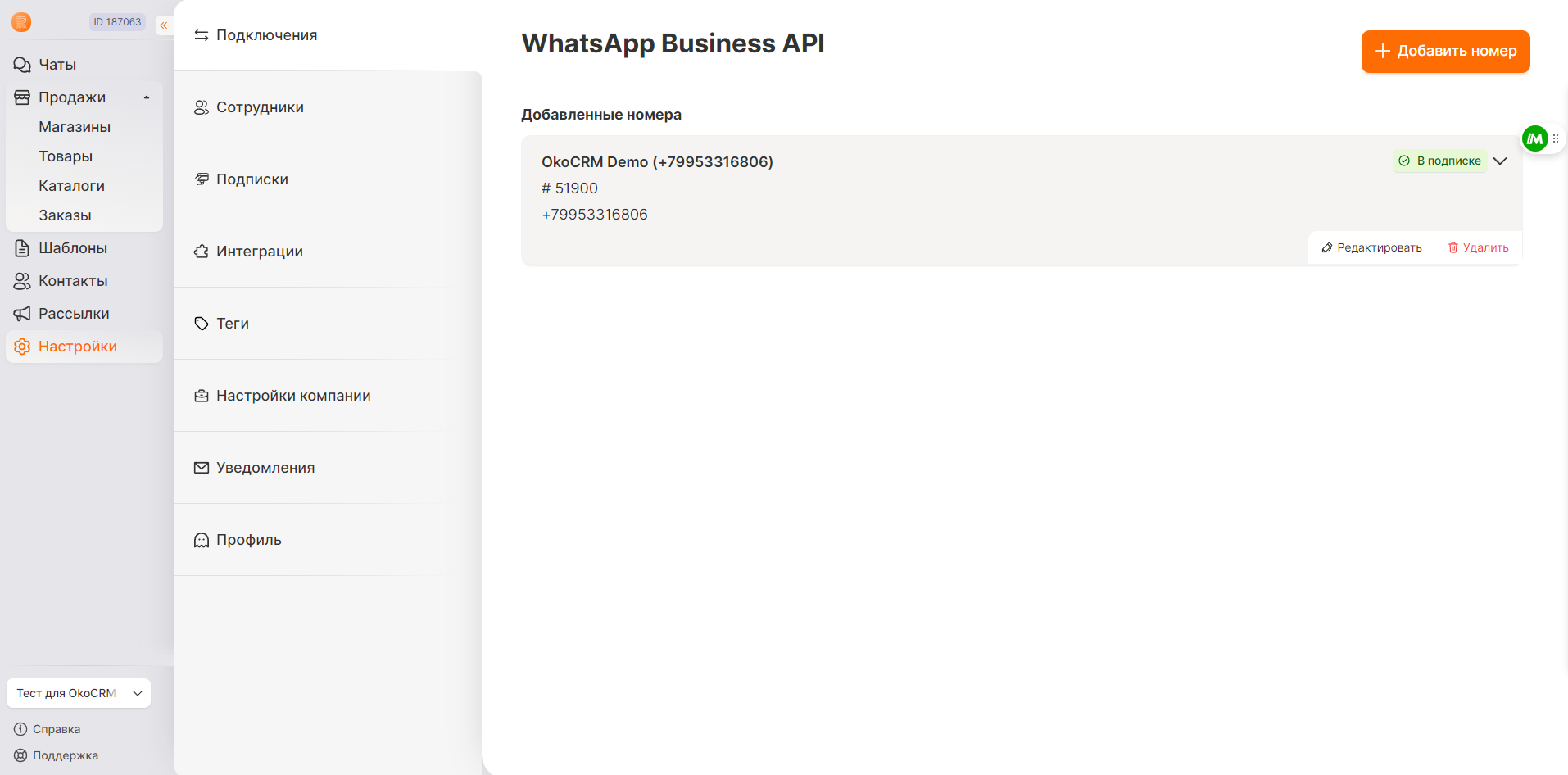Click the +79953316806 phone number line
1568x775 pixels.
coord(595,215)
